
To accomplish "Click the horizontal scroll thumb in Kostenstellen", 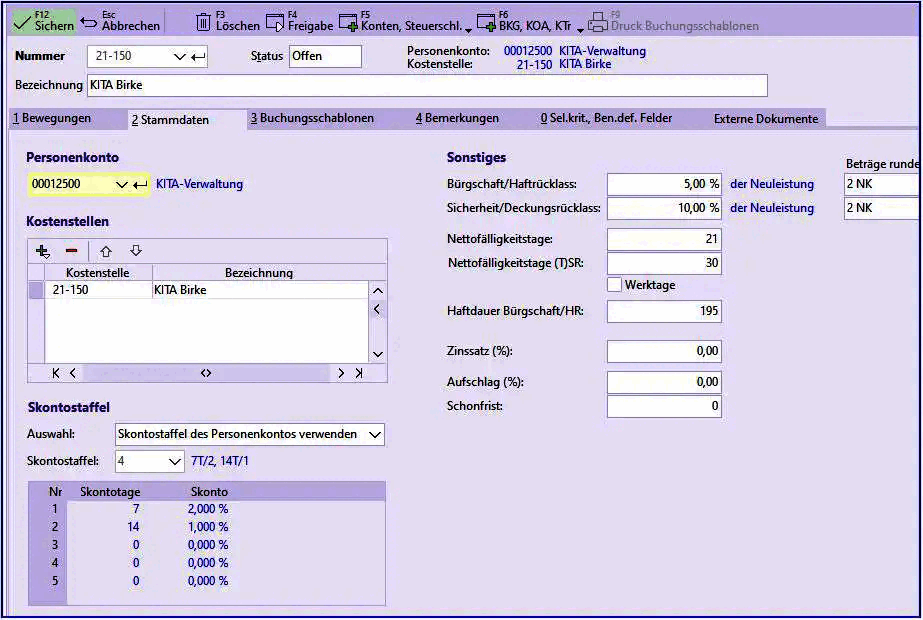I will click(206, 373).
